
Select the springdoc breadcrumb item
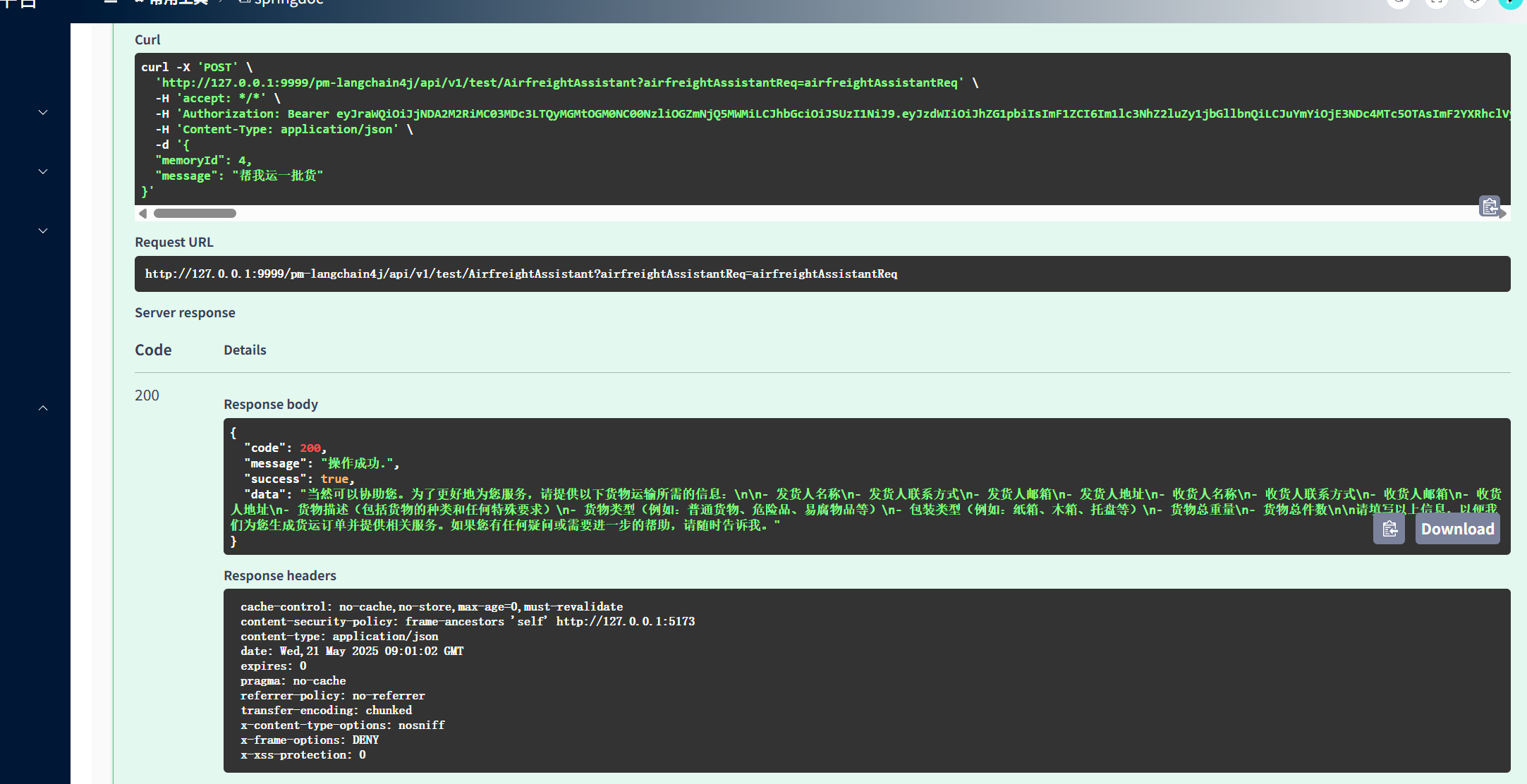pyautogui.click(x=288, y=3)
